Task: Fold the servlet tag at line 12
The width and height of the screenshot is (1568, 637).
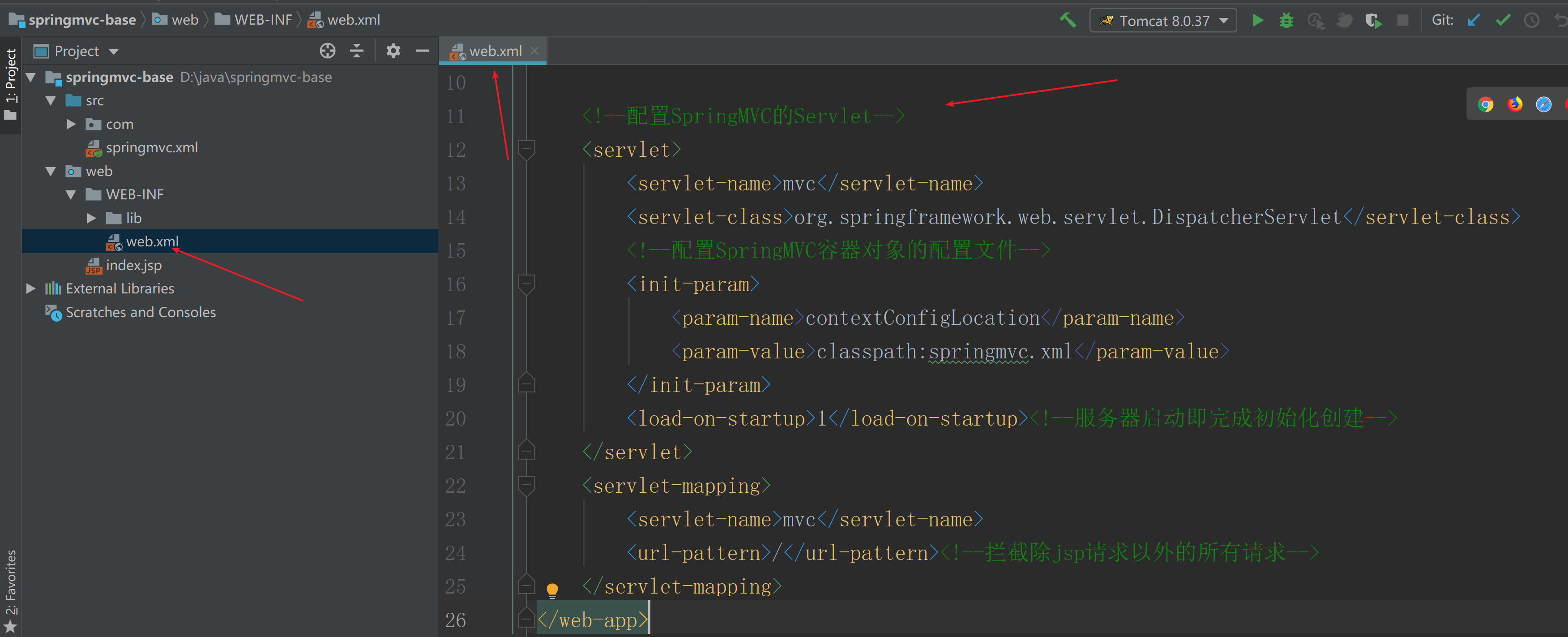Action: pyautogui.click(x=526, y=149)
